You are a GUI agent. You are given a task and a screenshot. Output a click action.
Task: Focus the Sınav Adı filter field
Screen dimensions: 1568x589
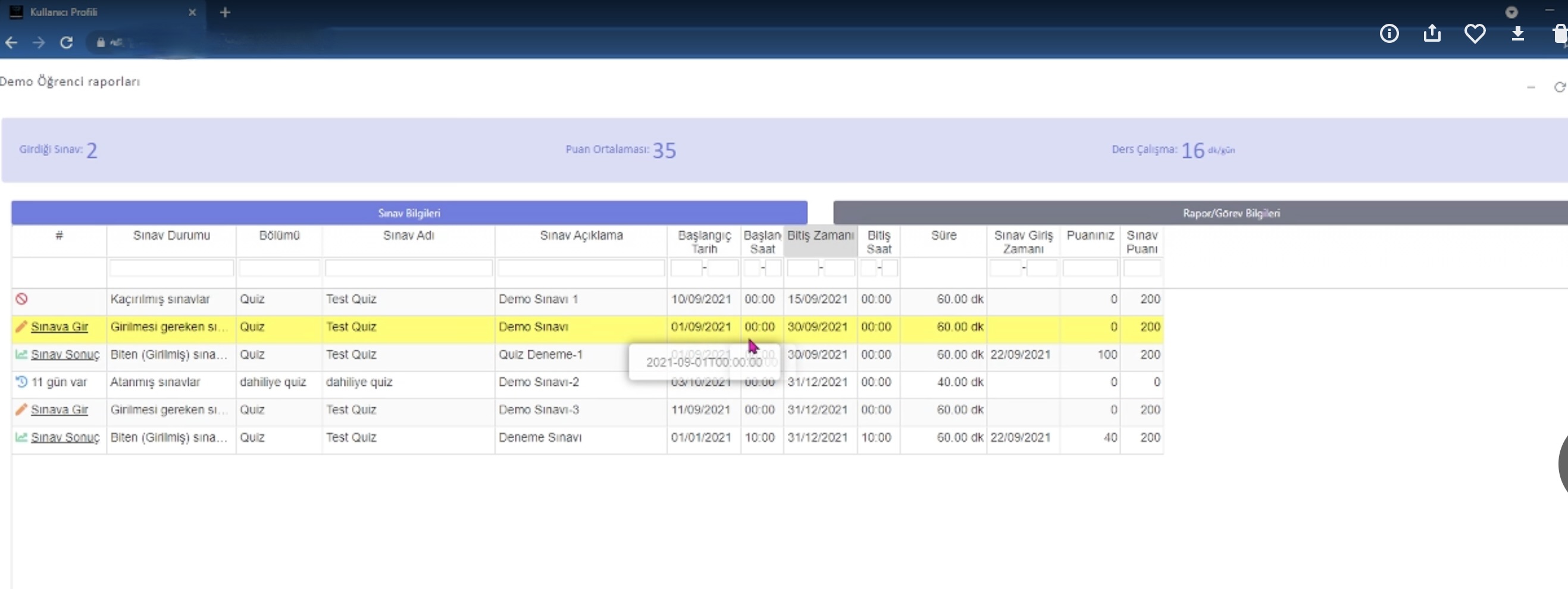point(408,268)
